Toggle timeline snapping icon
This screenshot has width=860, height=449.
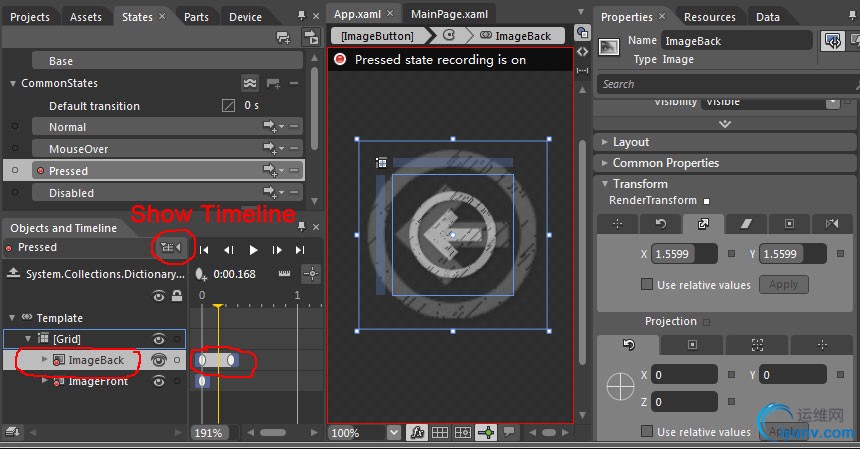click(285, 274)
